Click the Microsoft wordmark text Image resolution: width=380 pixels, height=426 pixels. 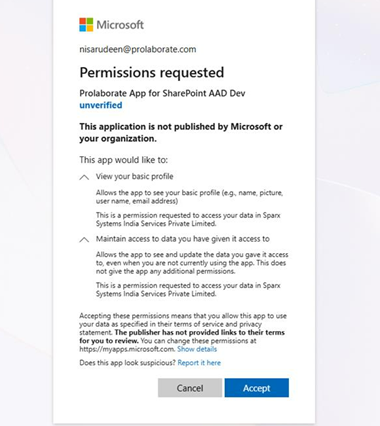(120, 25)
